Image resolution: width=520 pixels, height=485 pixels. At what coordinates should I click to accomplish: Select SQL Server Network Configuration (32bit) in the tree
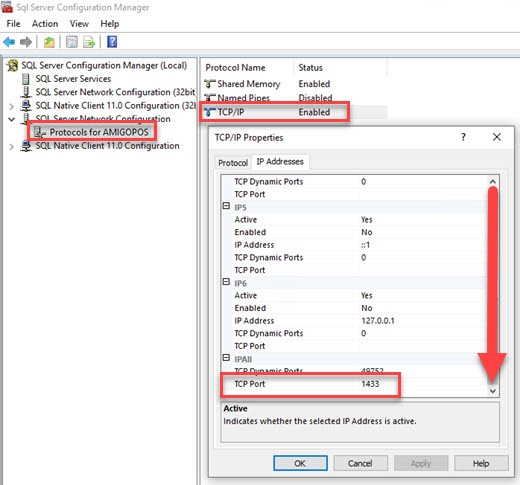tap(115, 92)
